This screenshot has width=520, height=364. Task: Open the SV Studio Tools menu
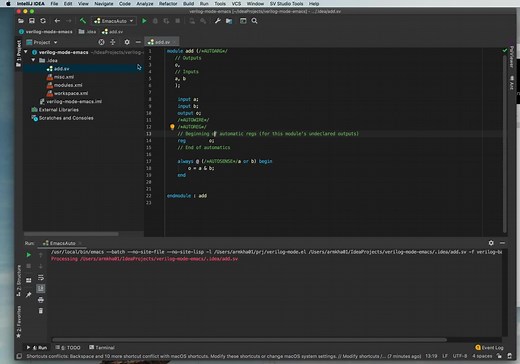point(286,4)
